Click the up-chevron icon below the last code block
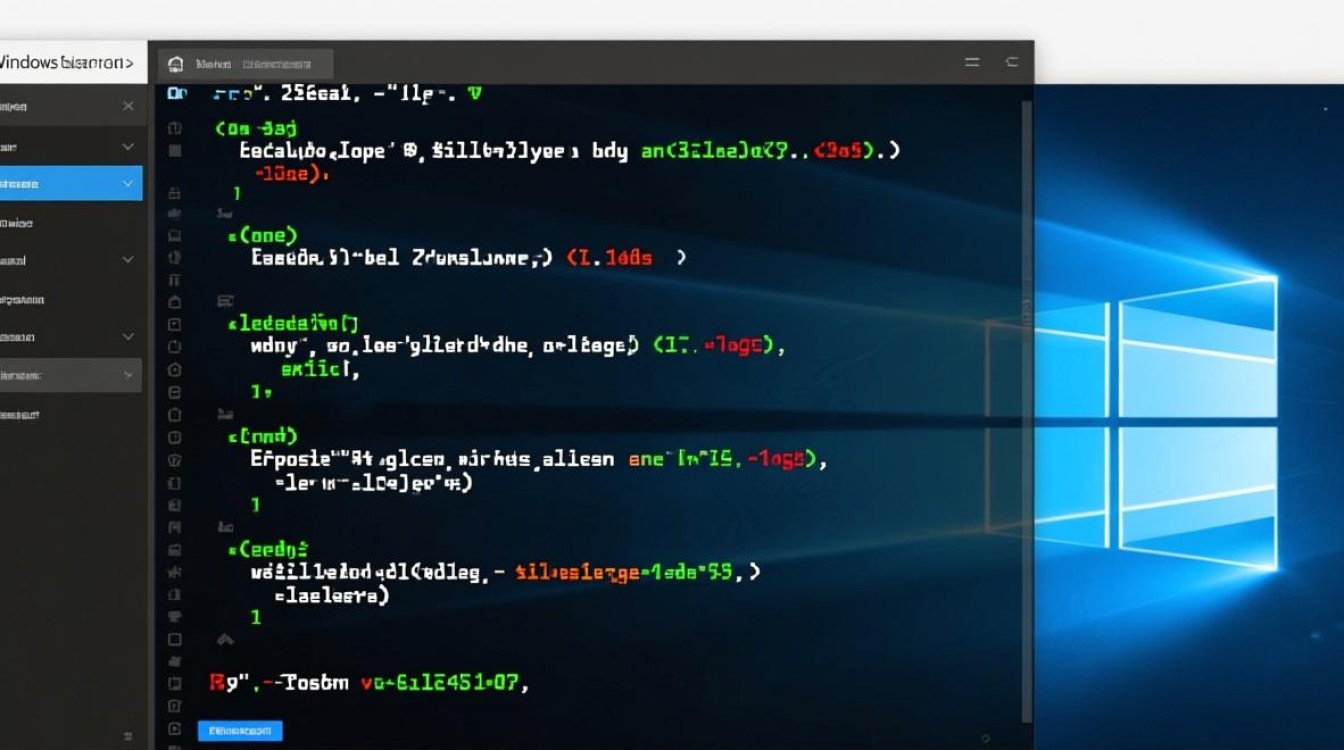1344x750 pixels. (225, 640)
